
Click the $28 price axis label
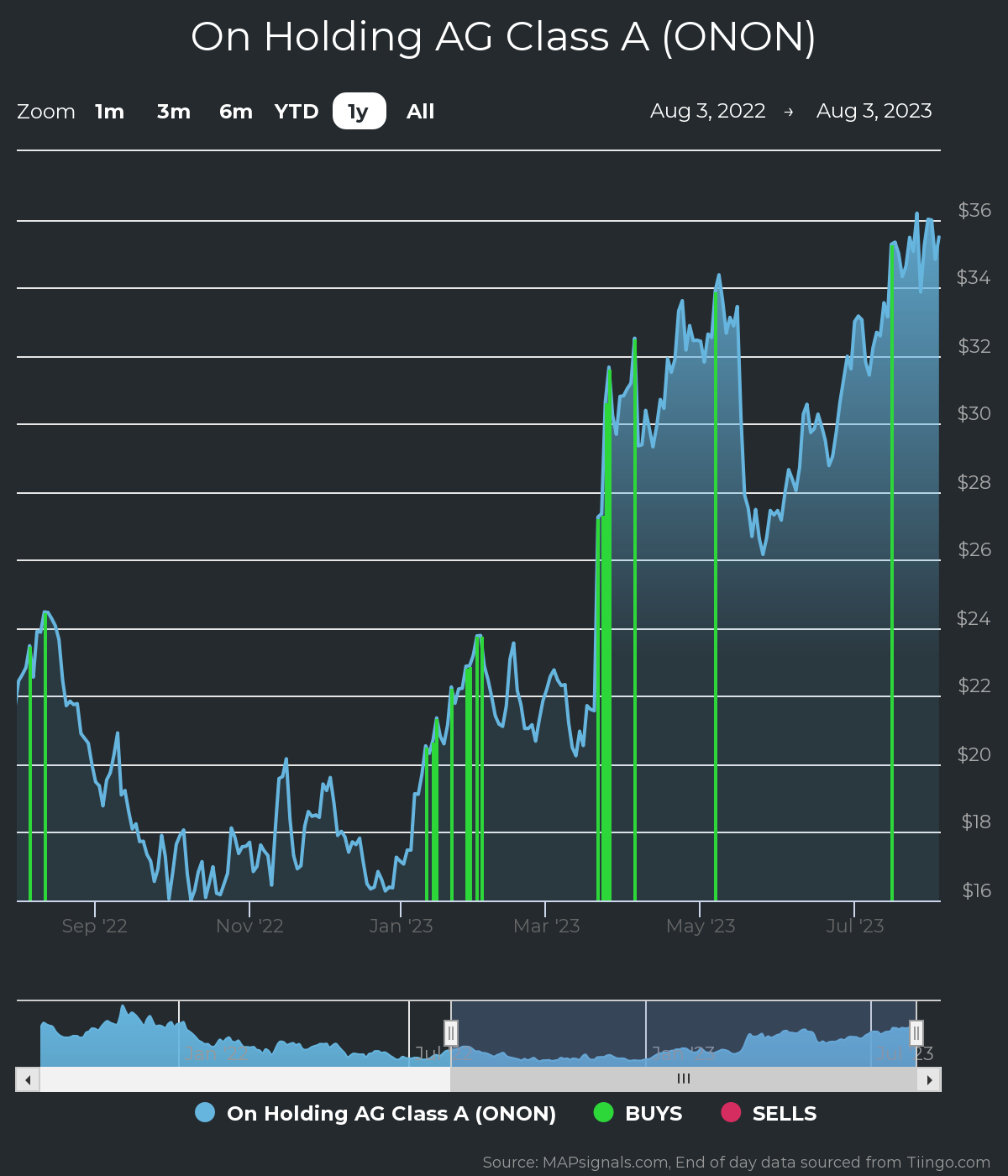[974, 482]
